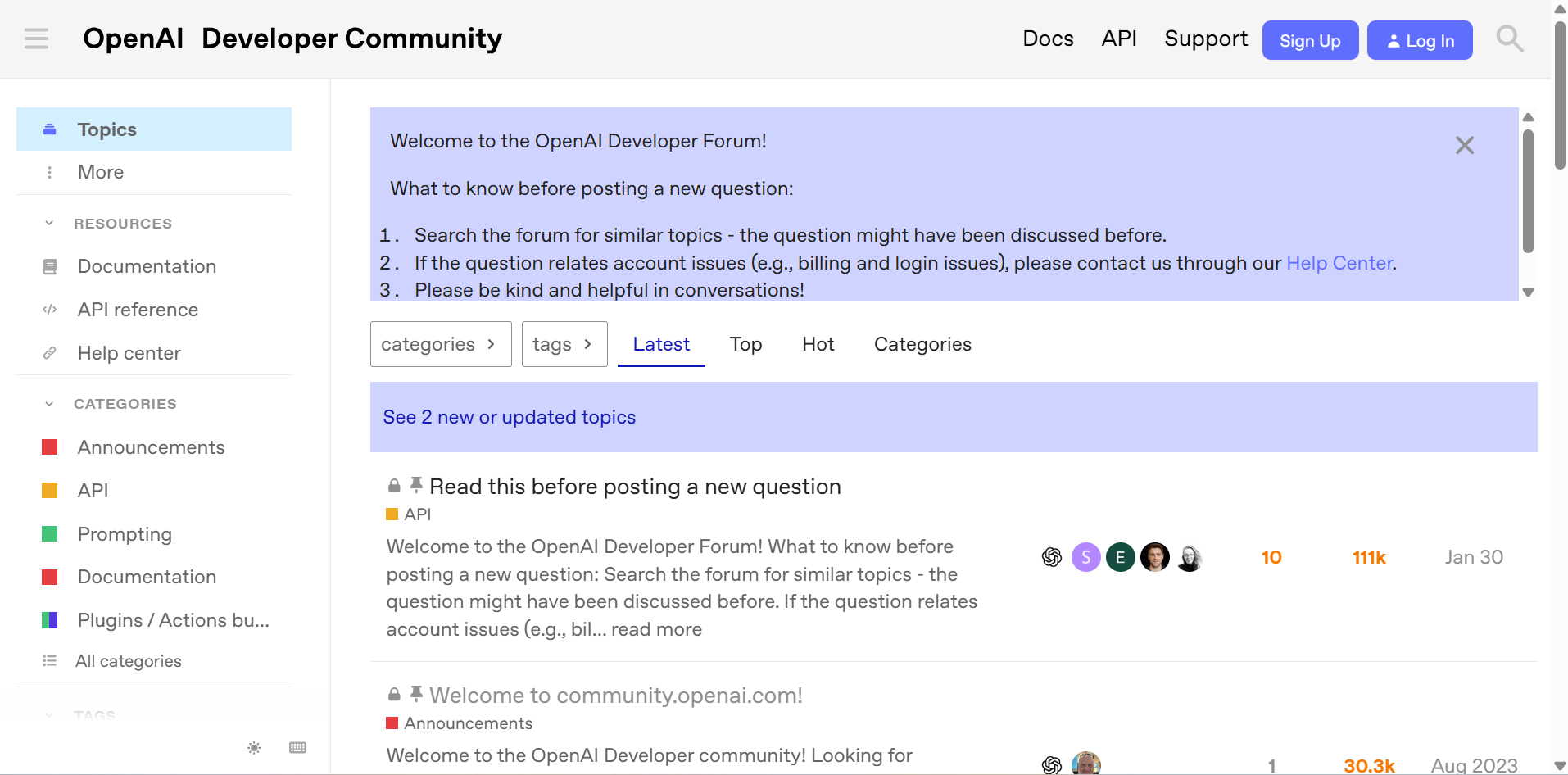
Task: Show the 2 new or updated topics
Action: [510, 417]
